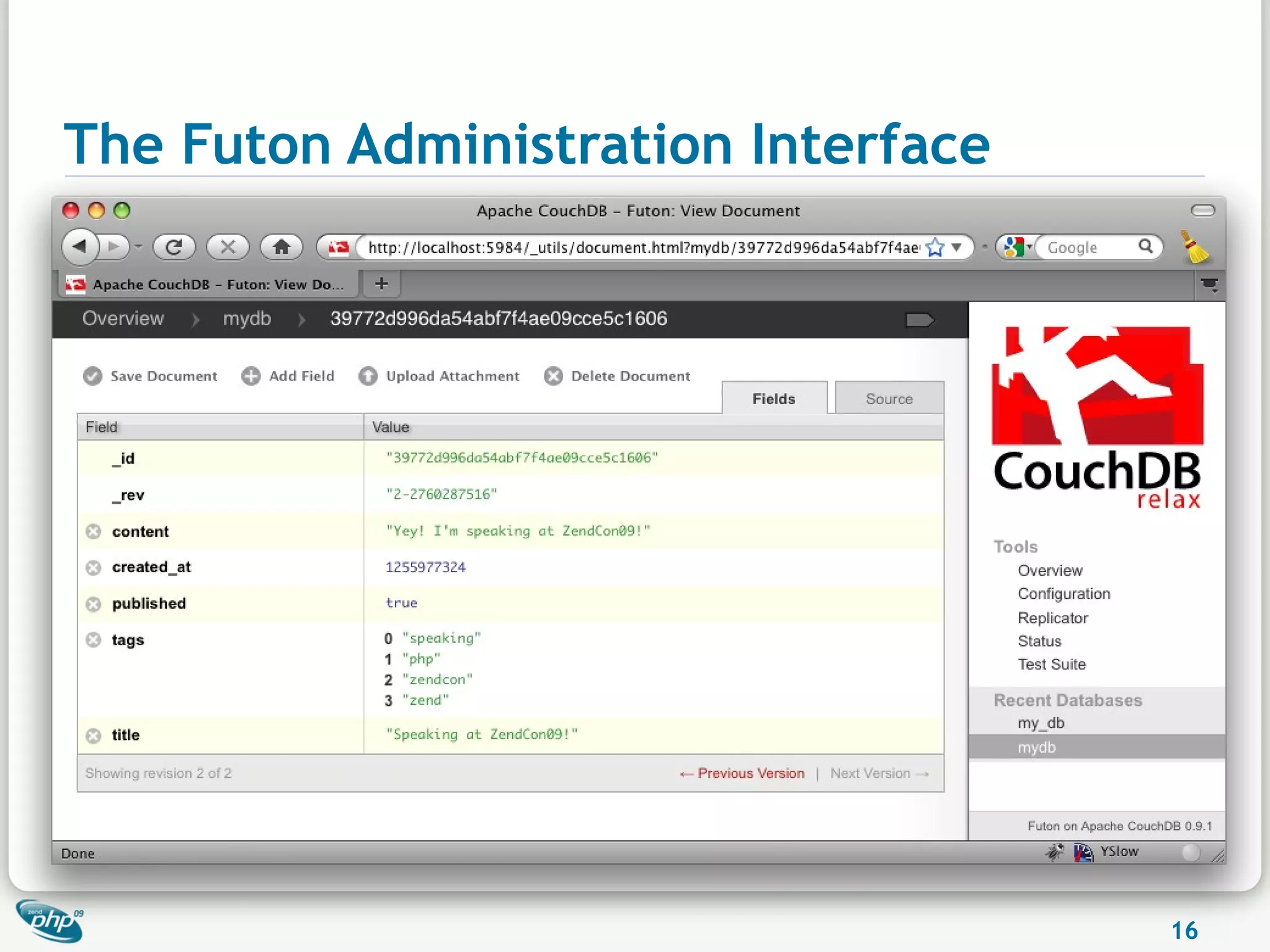Click the CouchDB site favicon in address bar

click(x=339, y=248)
